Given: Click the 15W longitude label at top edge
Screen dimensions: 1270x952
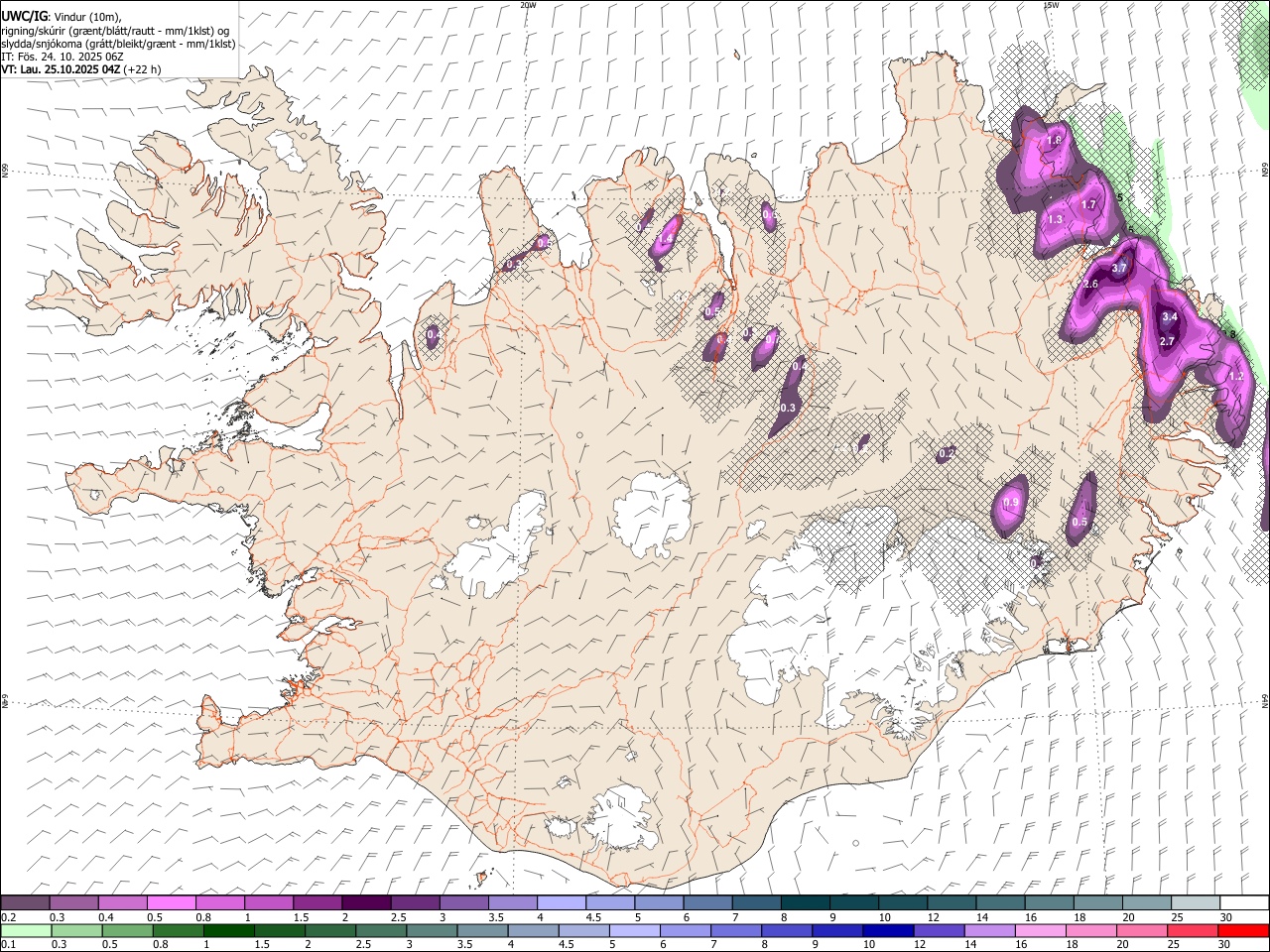Looking at the screenshot, I should (x=1051, y=5).
